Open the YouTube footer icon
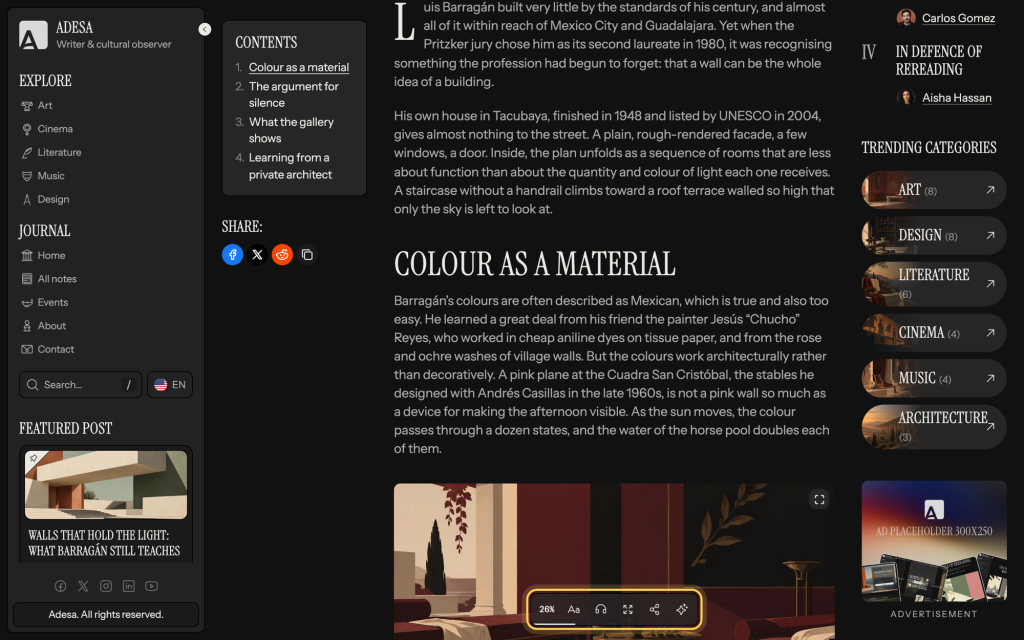The width and height of the screenshot is (1024, 640). pyautogui.click(x=152, y=586)
